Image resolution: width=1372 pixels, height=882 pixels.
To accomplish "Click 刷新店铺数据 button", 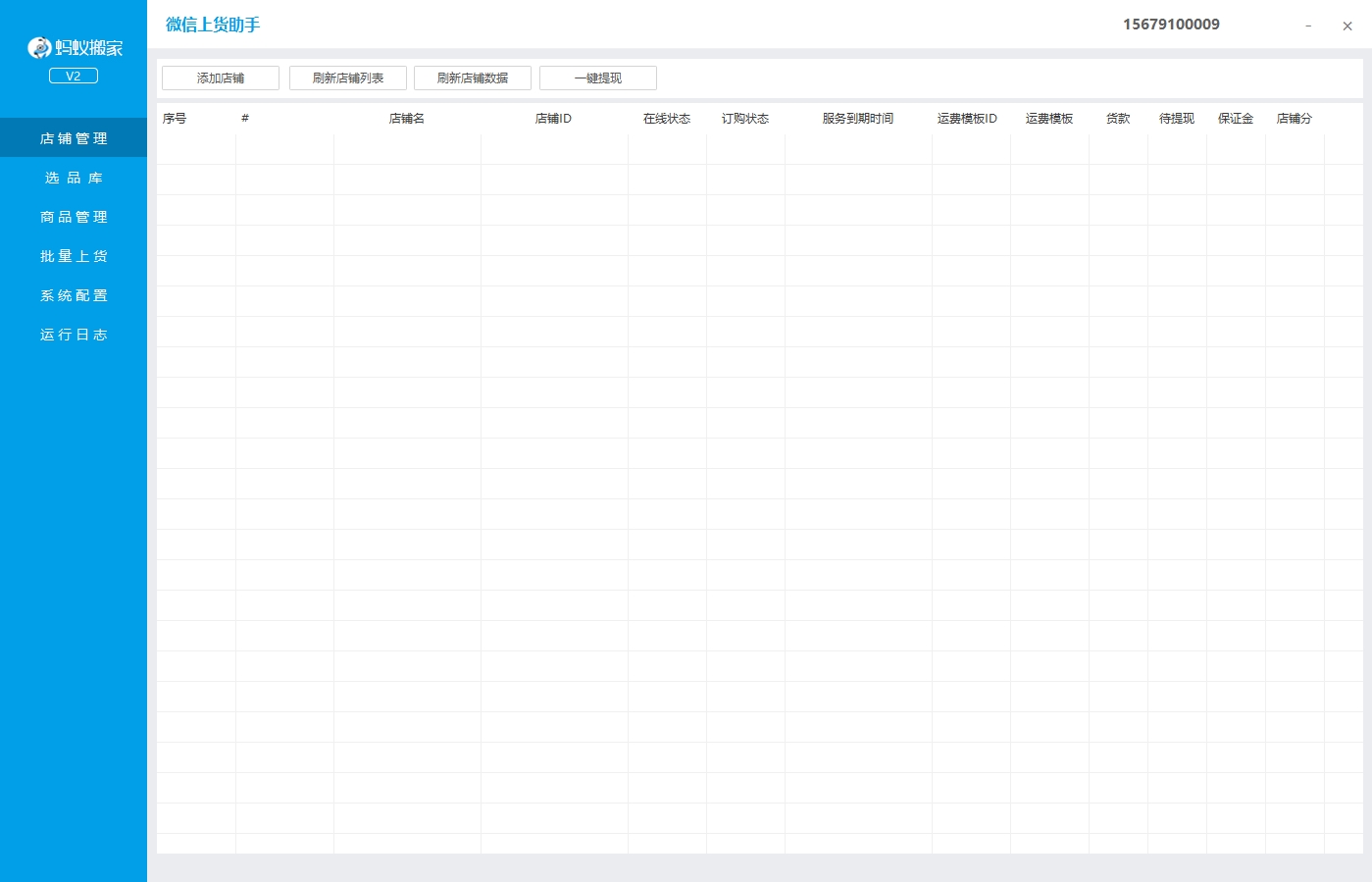I will pos(473,78).
